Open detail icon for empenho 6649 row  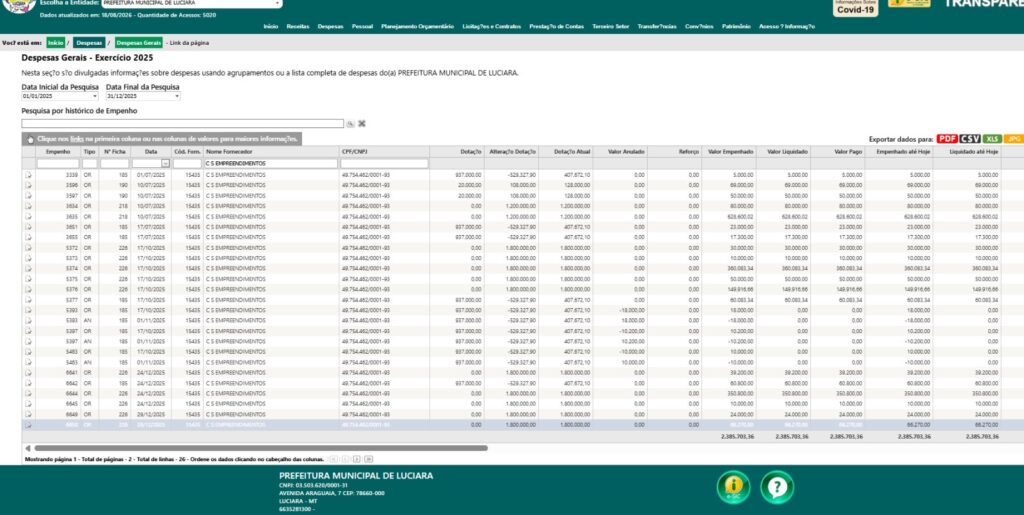(x=28, y=414)
